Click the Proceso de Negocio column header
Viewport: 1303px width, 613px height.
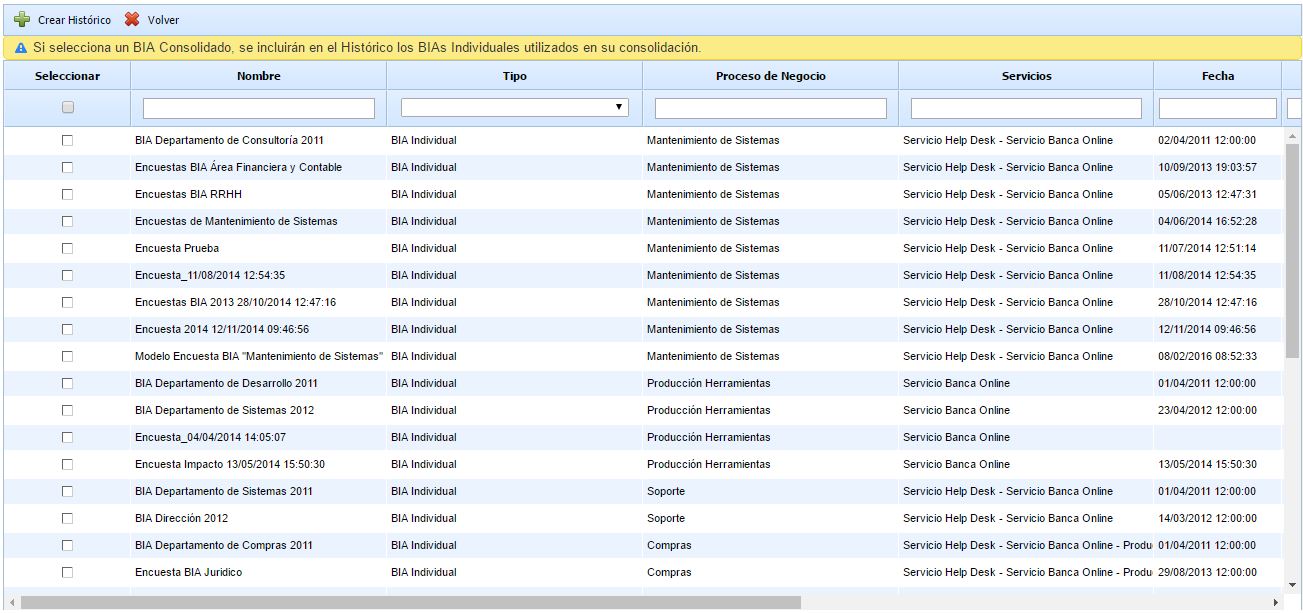click(x=770, y=76)
